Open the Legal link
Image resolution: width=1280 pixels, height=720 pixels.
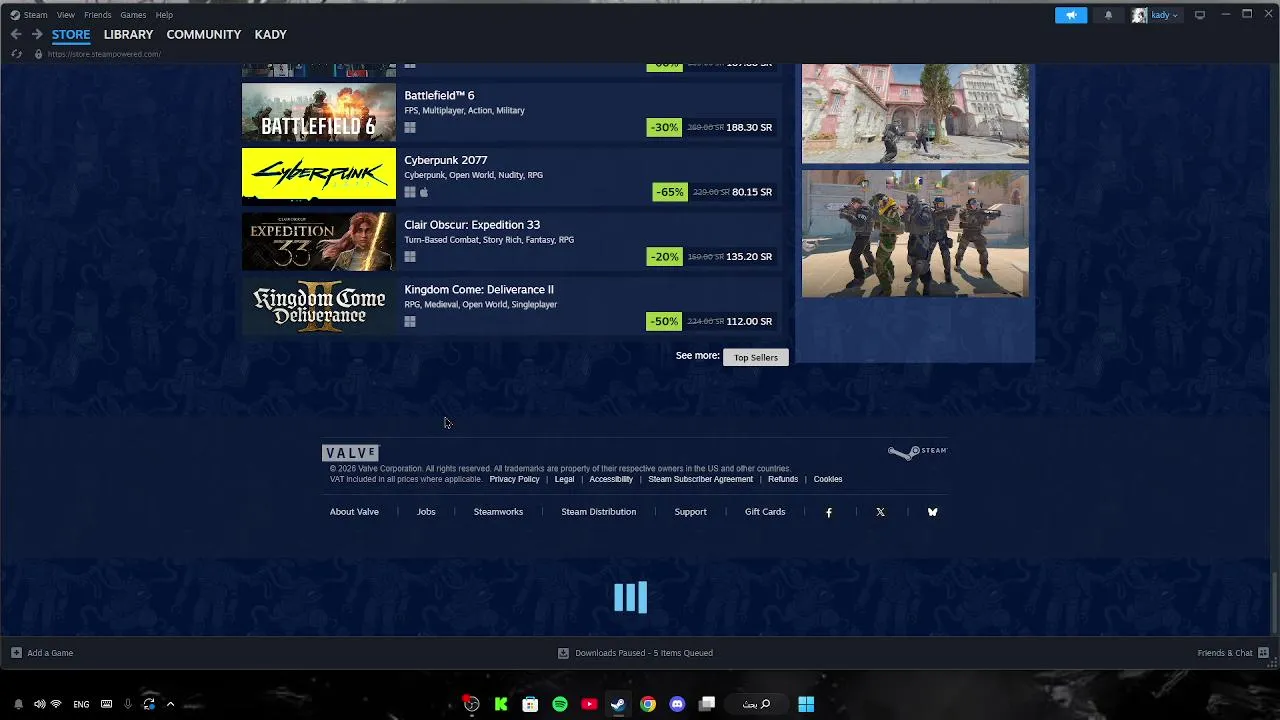(564, 479)
